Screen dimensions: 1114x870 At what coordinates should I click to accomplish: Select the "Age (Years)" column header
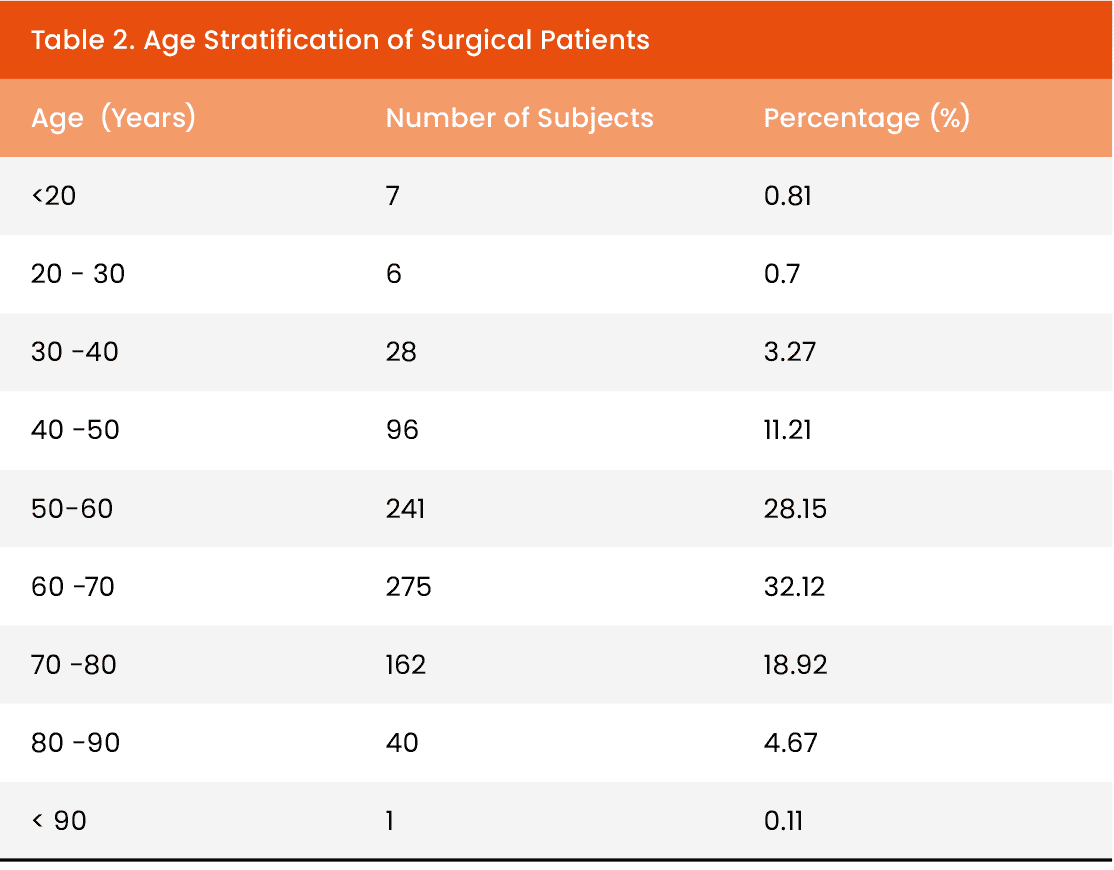113,118
